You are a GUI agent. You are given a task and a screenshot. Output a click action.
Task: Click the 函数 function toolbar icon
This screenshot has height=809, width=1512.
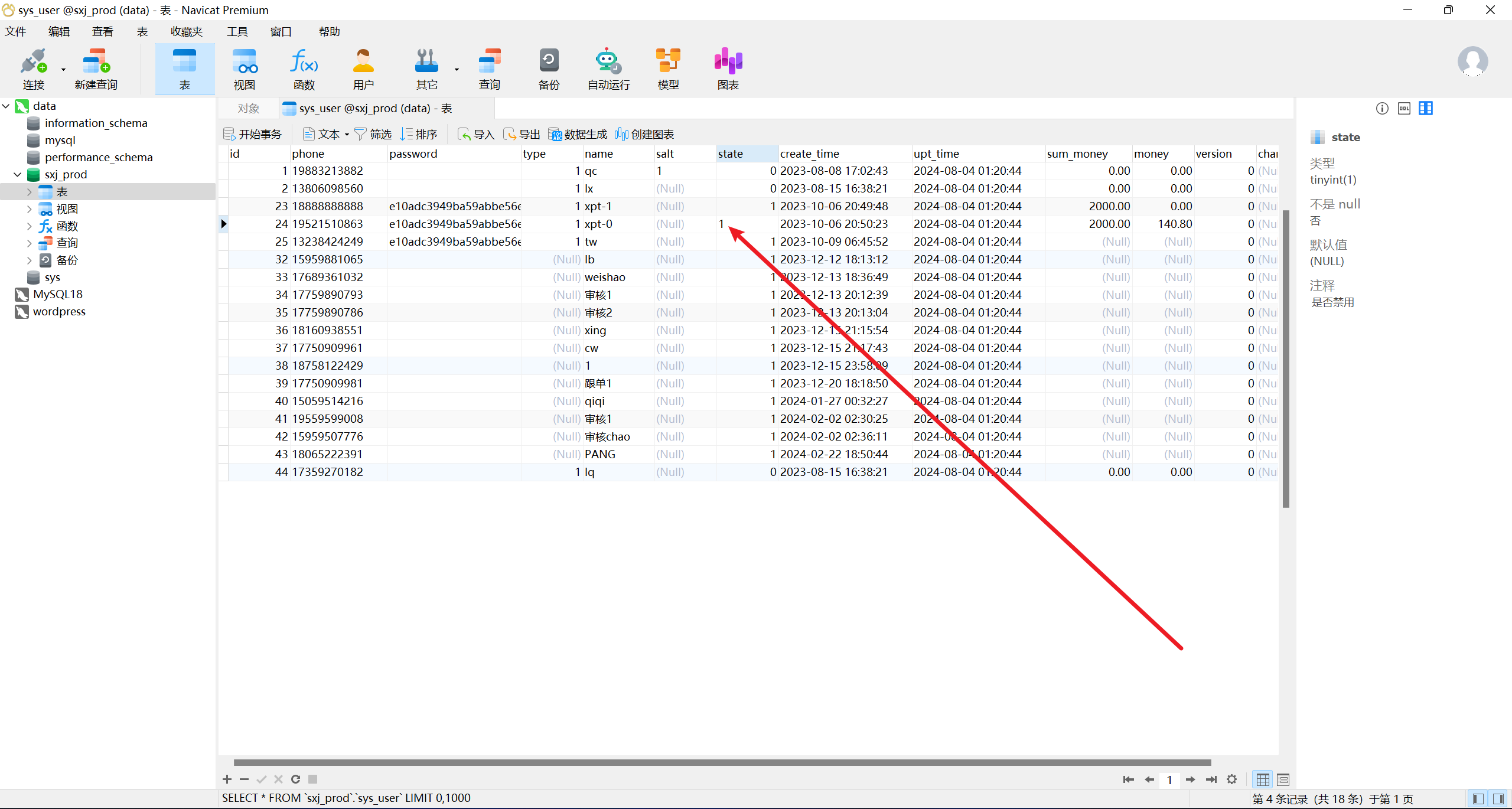tap(304, 69)
